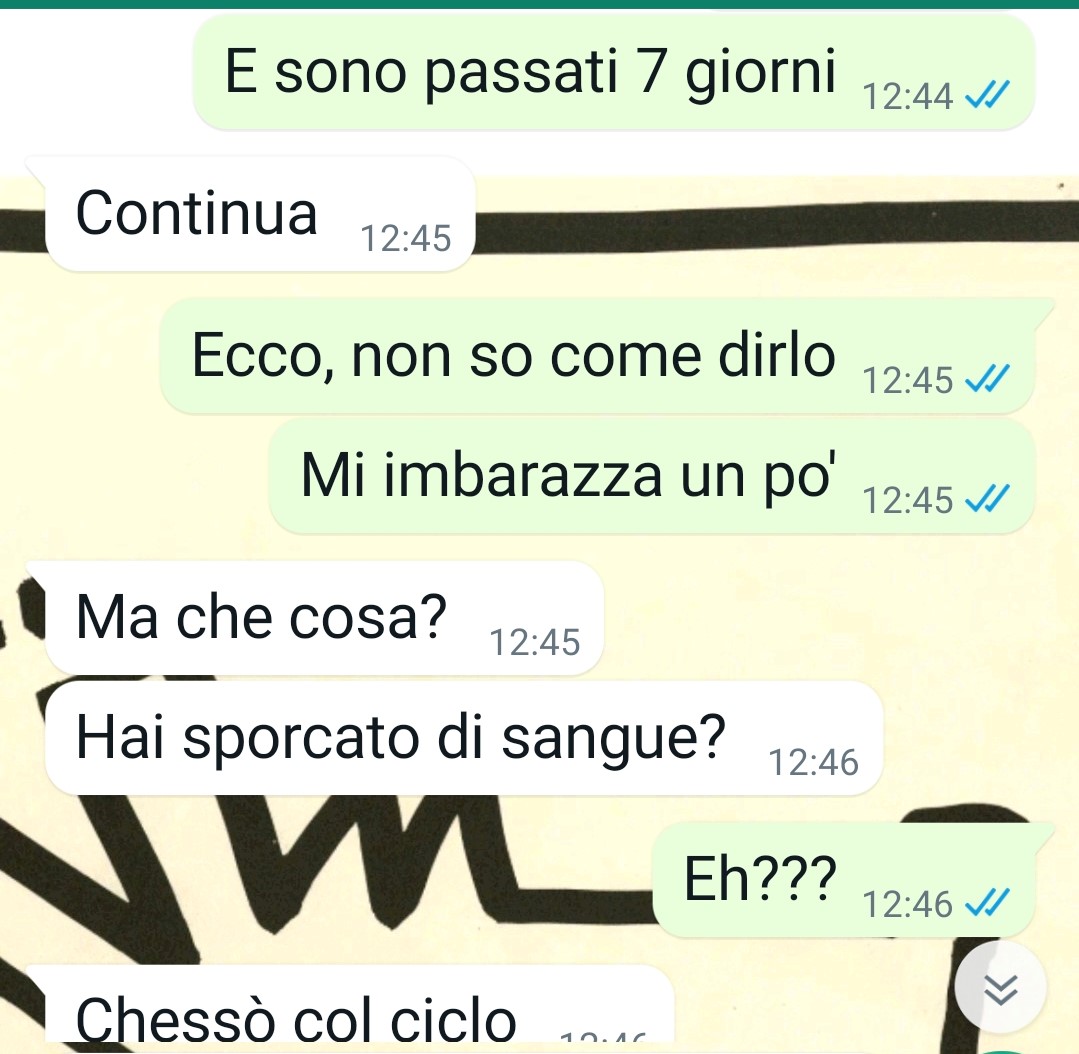Click the 12:46 timestamp on 'Hai sporcato di sangue?'

click(x=813, y=763)
